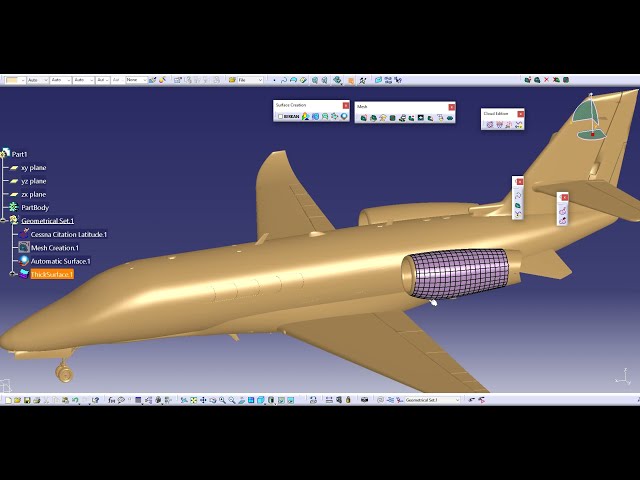
Task: Click the first Mesh toolbar icon
Action: [363, 118]
